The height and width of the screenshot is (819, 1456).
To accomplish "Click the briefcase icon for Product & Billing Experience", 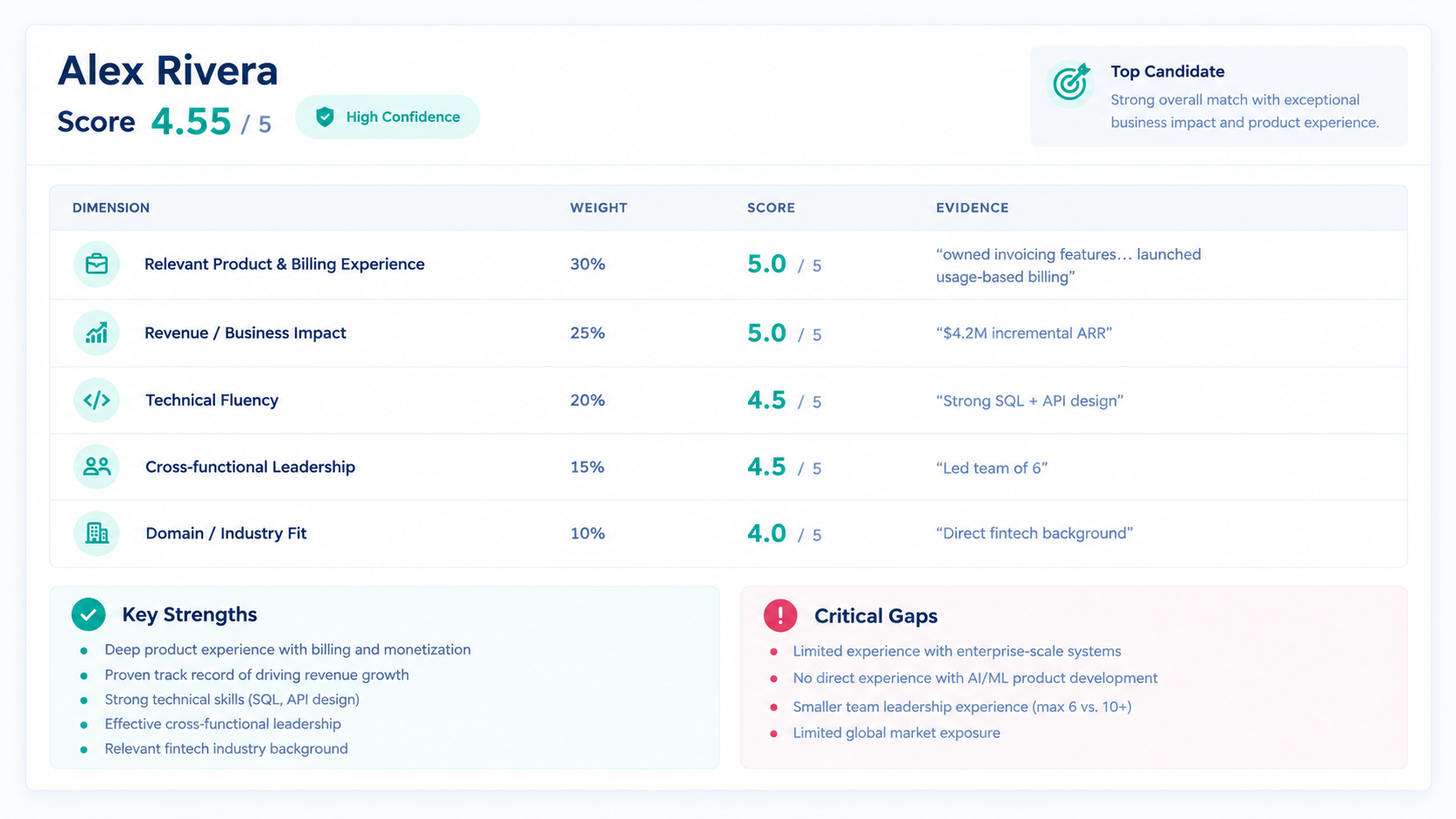I will click(97, 264).
